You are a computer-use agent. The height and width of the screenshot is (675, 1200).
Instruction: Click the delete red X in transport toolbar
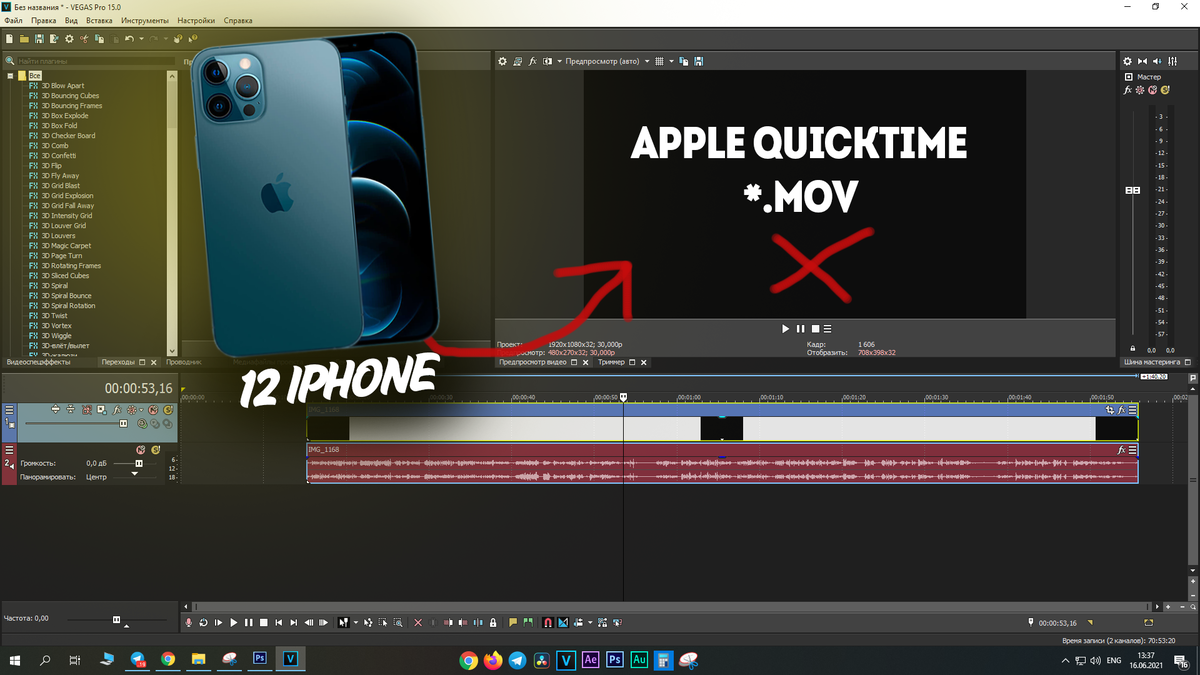click(x=418, y=622)
